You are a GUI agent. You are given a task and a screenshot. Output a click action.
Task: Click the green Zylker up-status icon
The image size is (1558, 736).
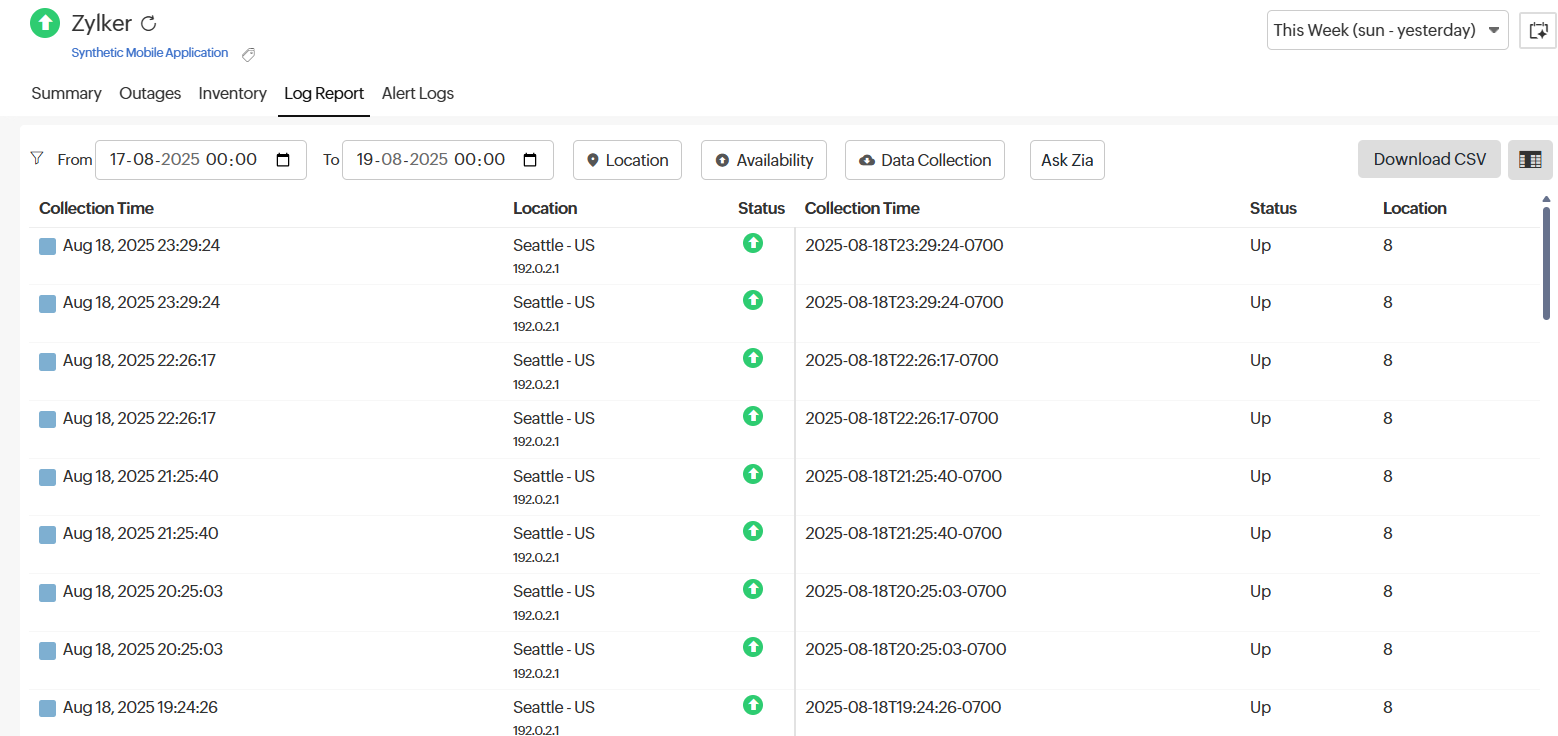coord(45,23)
